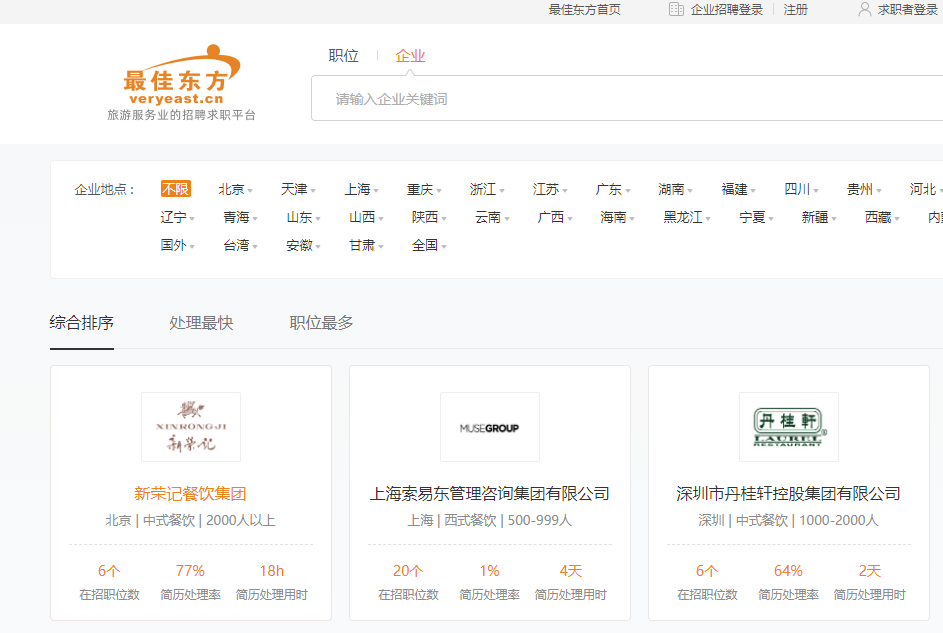Expand the 广东 location dropdown
The height and width of the screenshot is (633, 943).
(x=613, y=189)
